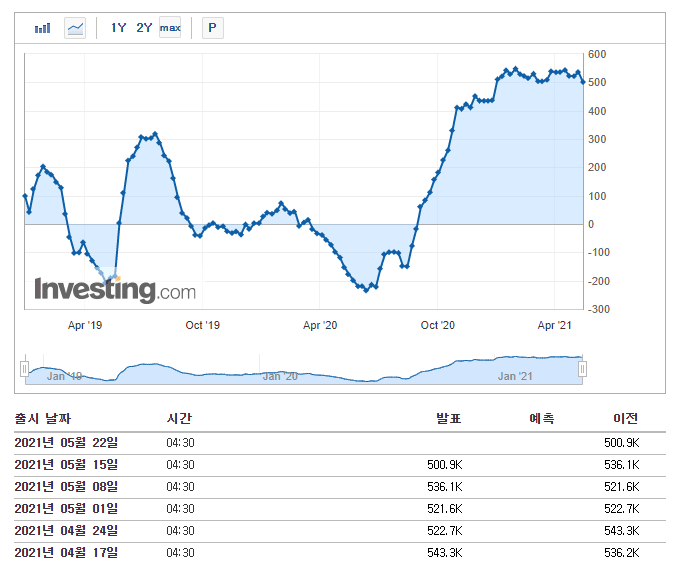Viewport: 673px width, 573px height.
Task: Select the 2021년 05월 22일 row
Action: pyautogui.click(x=340, y=443)
